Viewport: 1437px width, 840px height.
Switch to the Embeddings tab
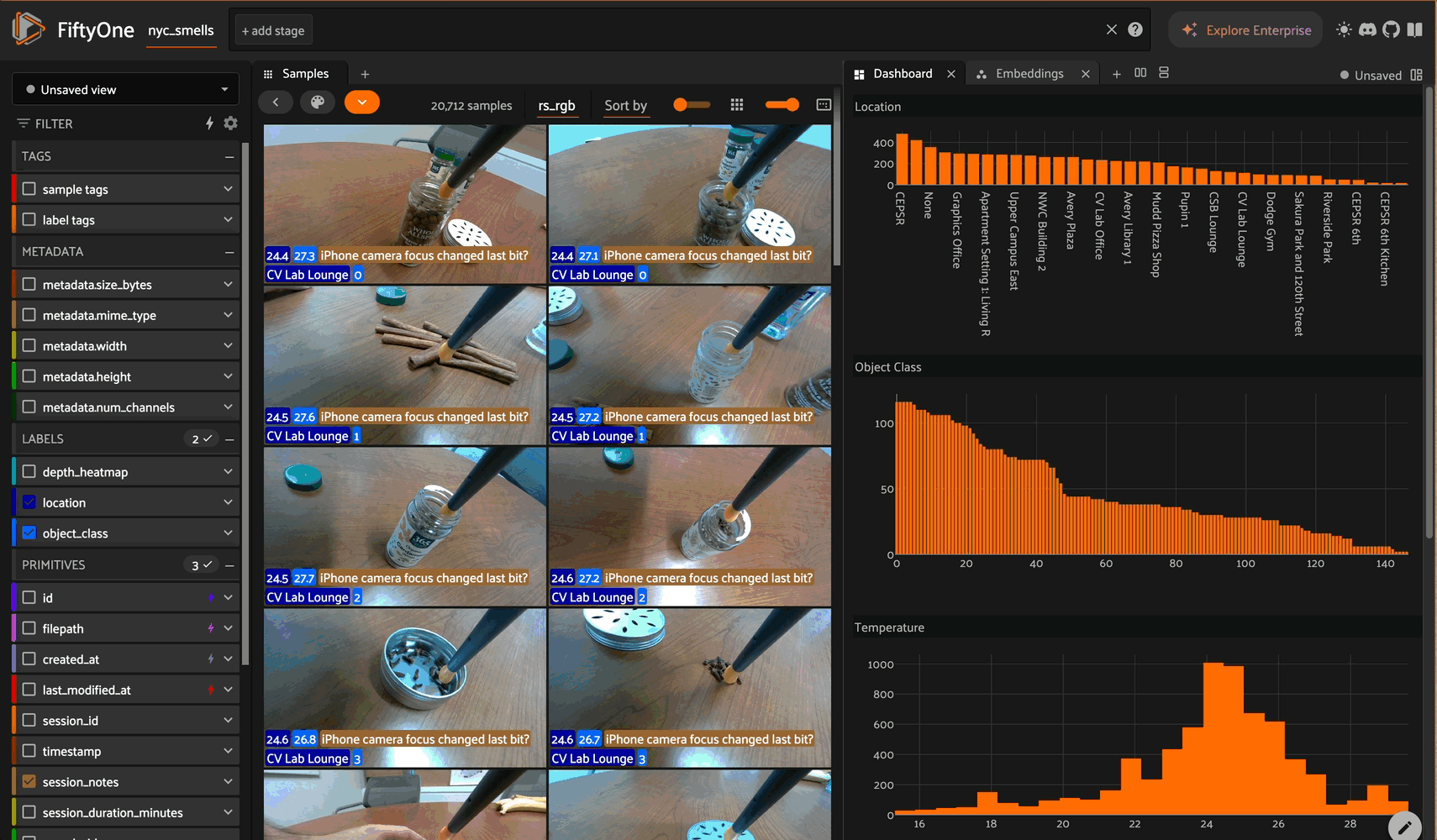click(1029, 74)
